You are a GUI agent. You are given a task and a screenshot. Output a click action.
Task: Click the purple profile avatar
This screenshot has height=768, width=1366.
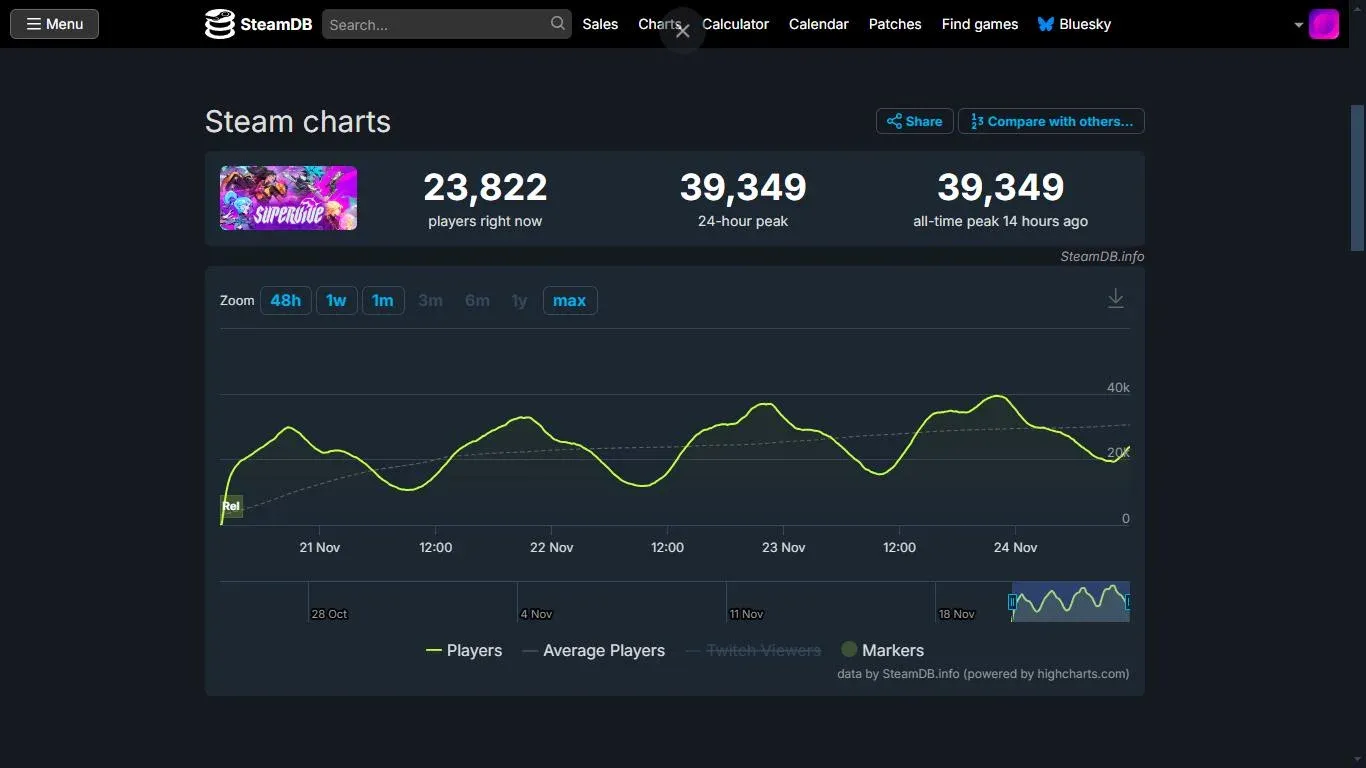[1324, 24]
